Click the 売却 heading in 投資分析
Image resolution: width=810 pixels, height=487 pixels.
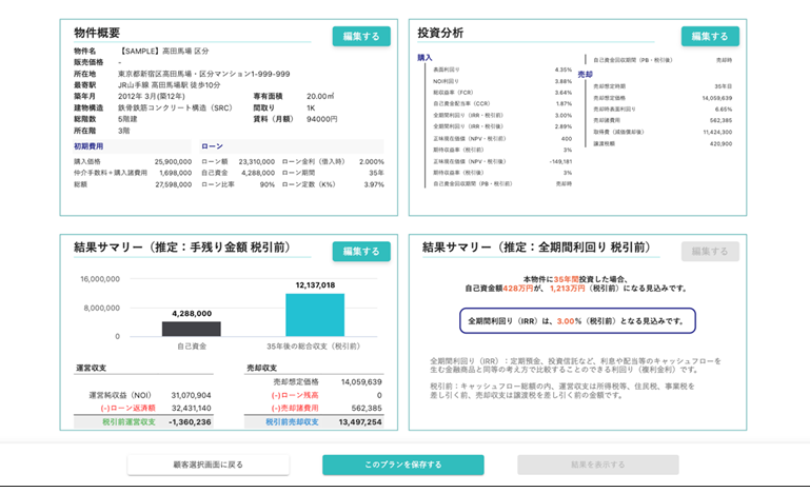tap(586, 73)
